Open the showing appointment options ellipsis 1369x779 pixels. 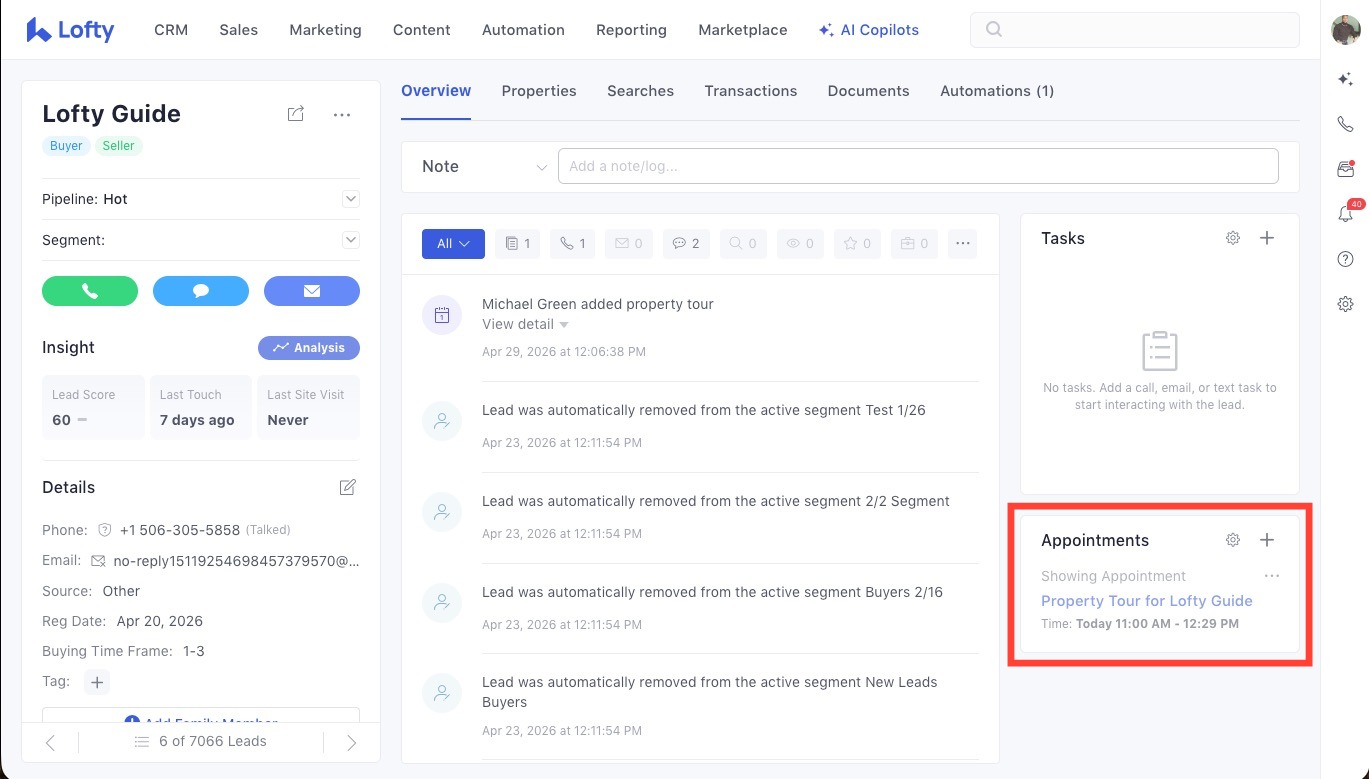click(x=1272, y=576)
